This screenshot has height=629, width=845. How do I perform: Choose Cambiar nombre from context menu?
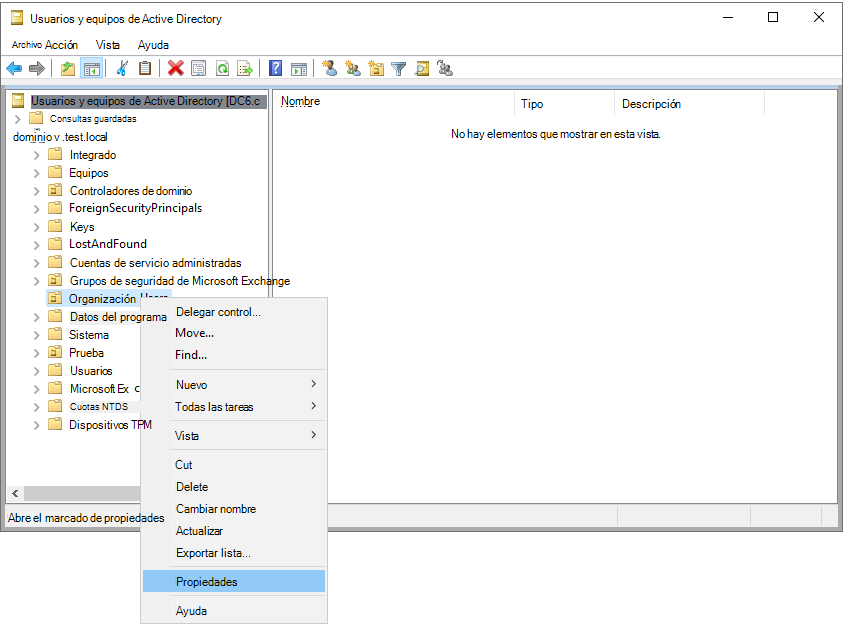pos(234,509)
